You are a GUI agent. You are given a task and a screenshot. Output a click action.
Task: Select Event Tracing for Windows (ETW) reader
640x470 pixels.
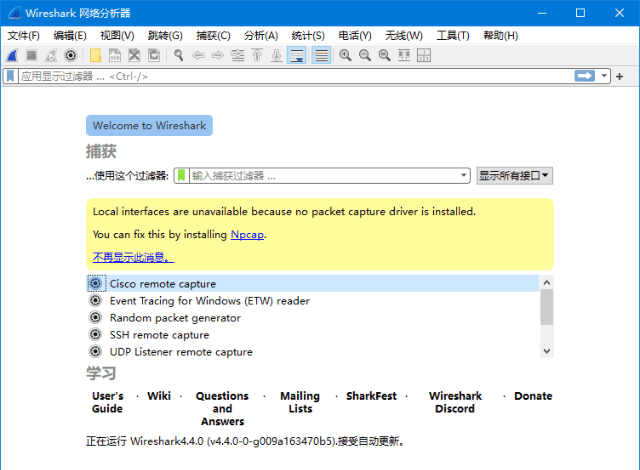click(313, 301)
